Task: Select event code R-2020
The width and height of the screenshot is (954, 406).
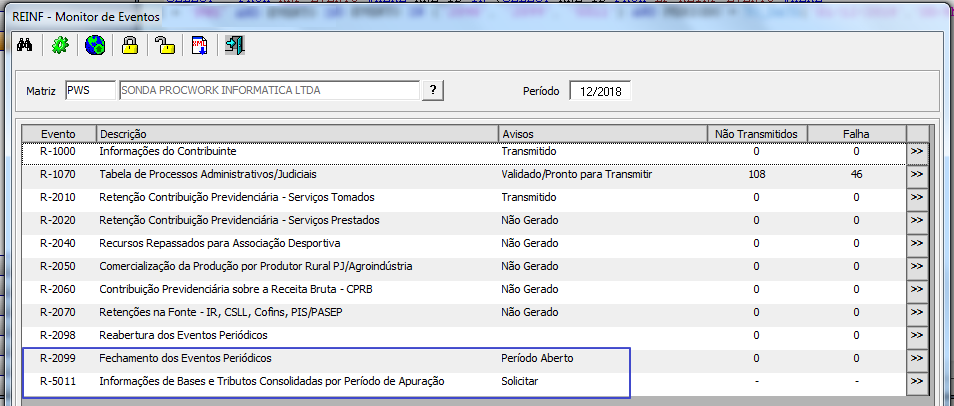Action: pyautogui.click(x=57, y=220)
